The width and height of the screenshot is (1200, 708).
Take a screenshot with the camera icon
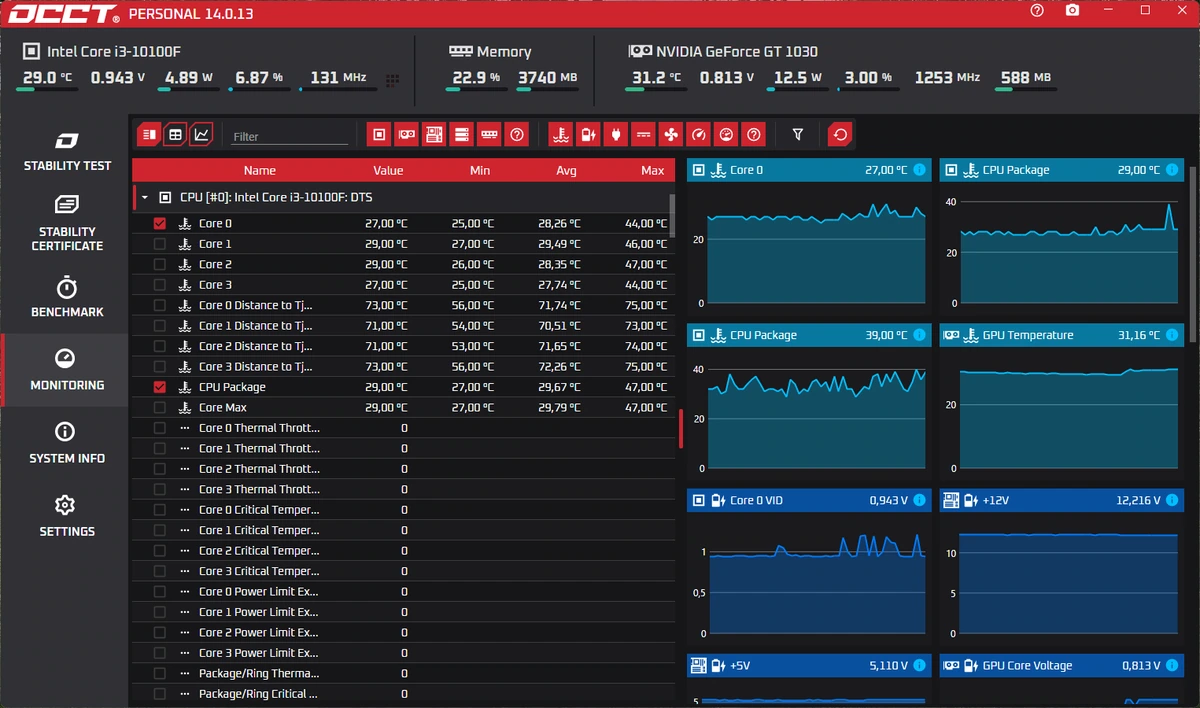click(x=1072, y=11)
